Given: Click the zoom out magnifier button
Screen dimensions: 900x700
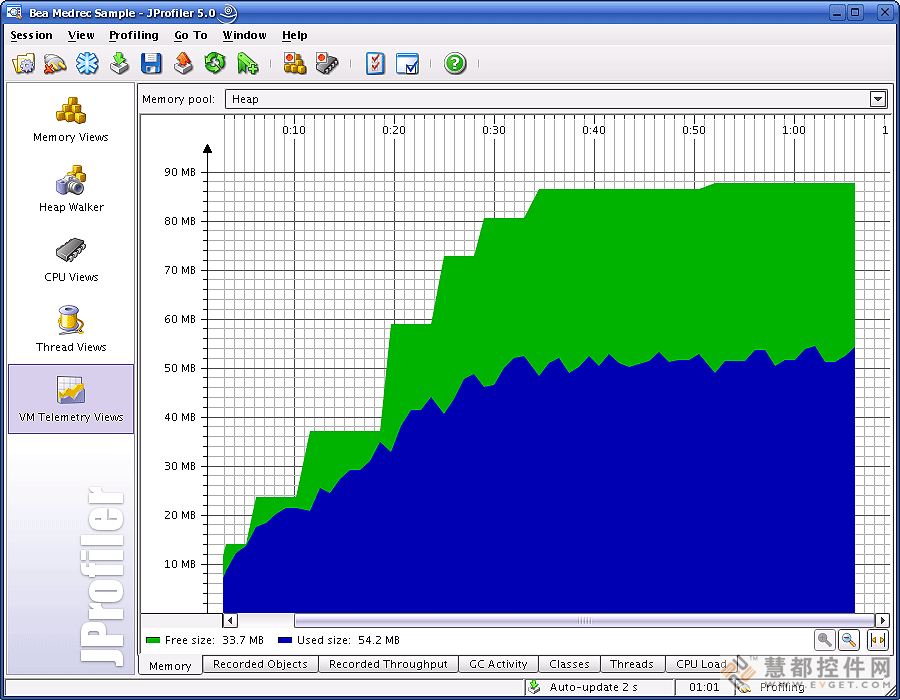Looking at the screenshot, I should point(848,640).
